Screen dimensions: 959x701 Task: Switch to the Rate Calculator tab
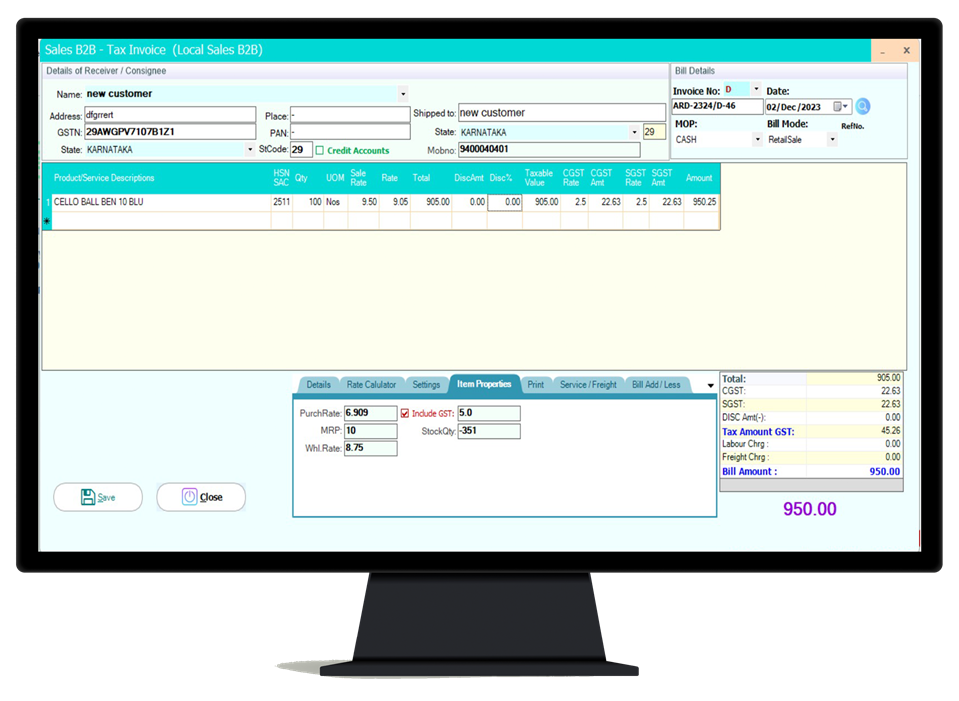coord(371,385)
